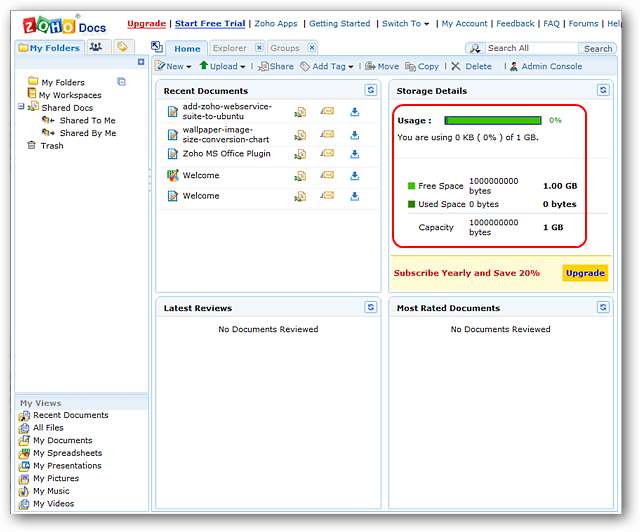Image resolution: width=640 pixels, height=532 pixels.
Task: Click the Move toolbar button
Action: point(381,66)
